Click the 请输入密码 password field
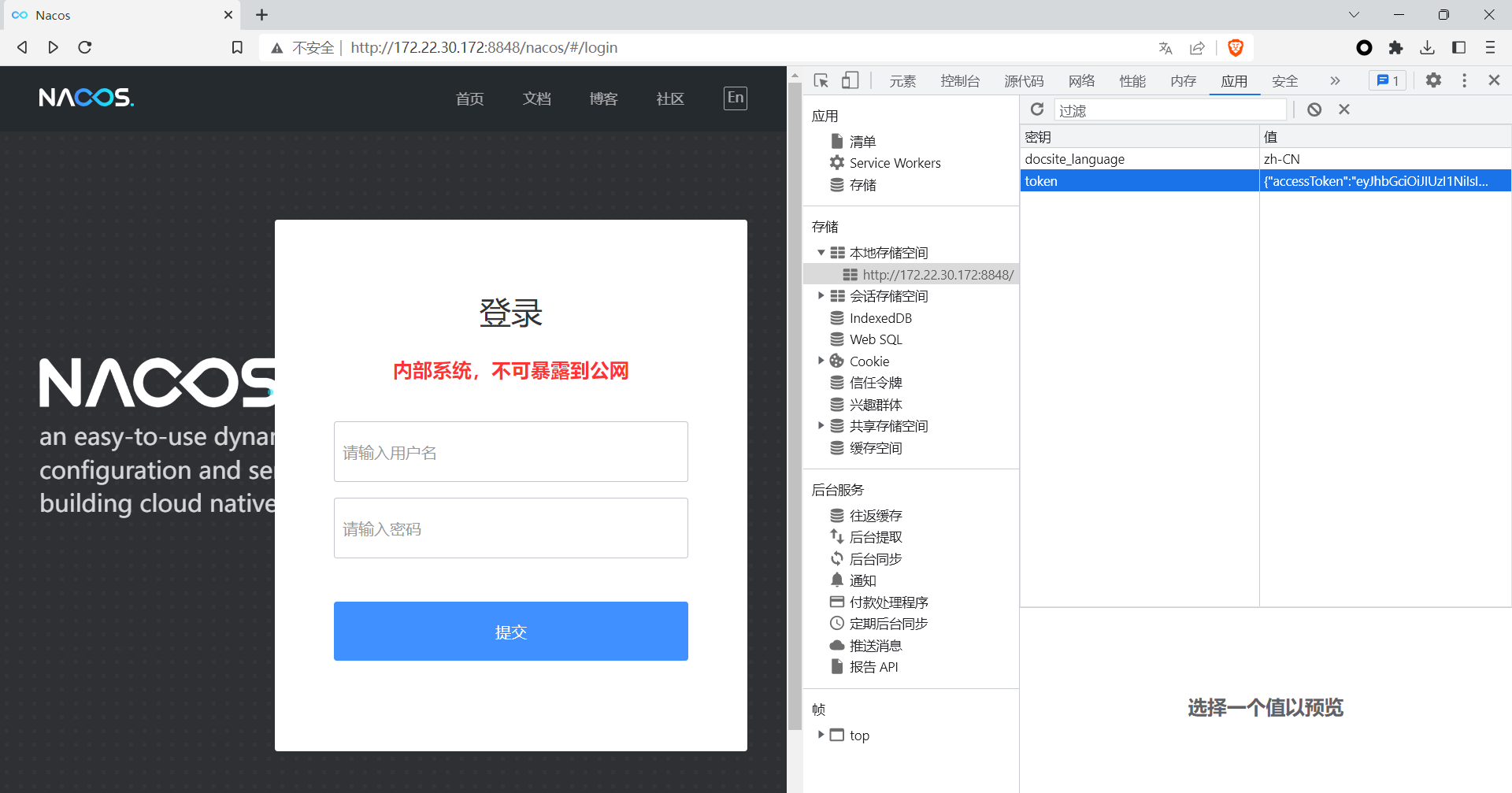Image resolution: width=1512 pixels, height=793 pixels. pyautogui.click(x=511, y=528)
